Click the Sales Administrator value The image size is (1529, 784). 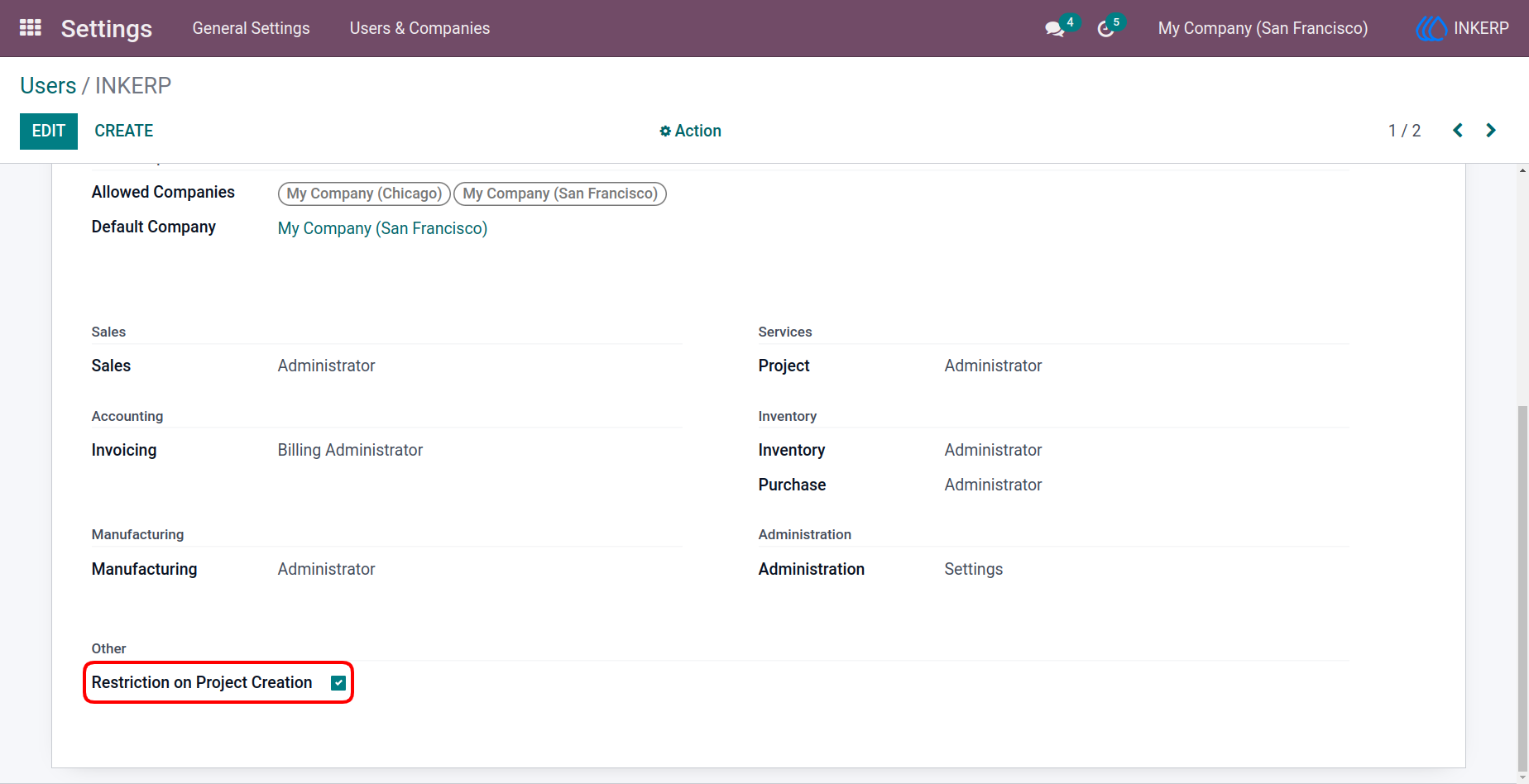[326, 366]
